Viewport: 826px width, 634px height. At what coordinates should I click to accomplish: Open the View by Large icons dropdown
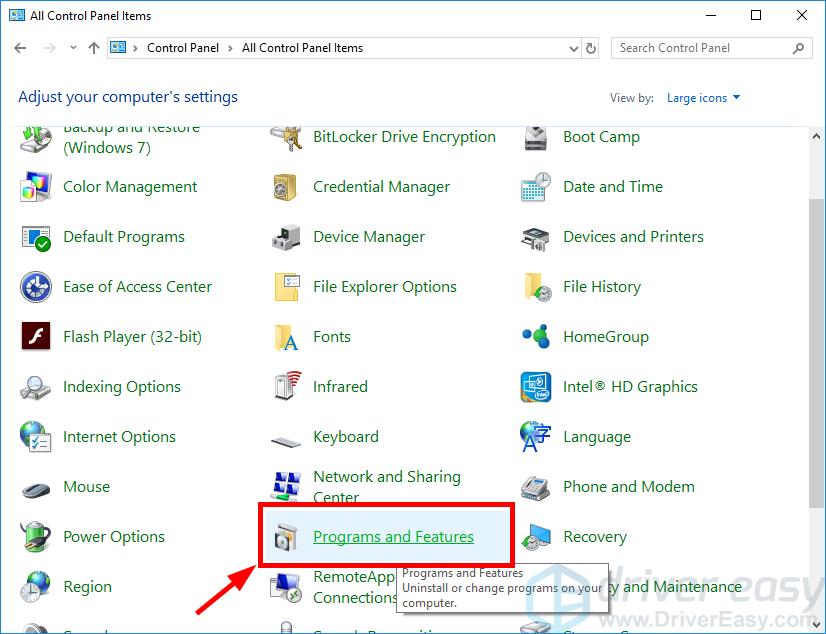(x=703, y=98)
